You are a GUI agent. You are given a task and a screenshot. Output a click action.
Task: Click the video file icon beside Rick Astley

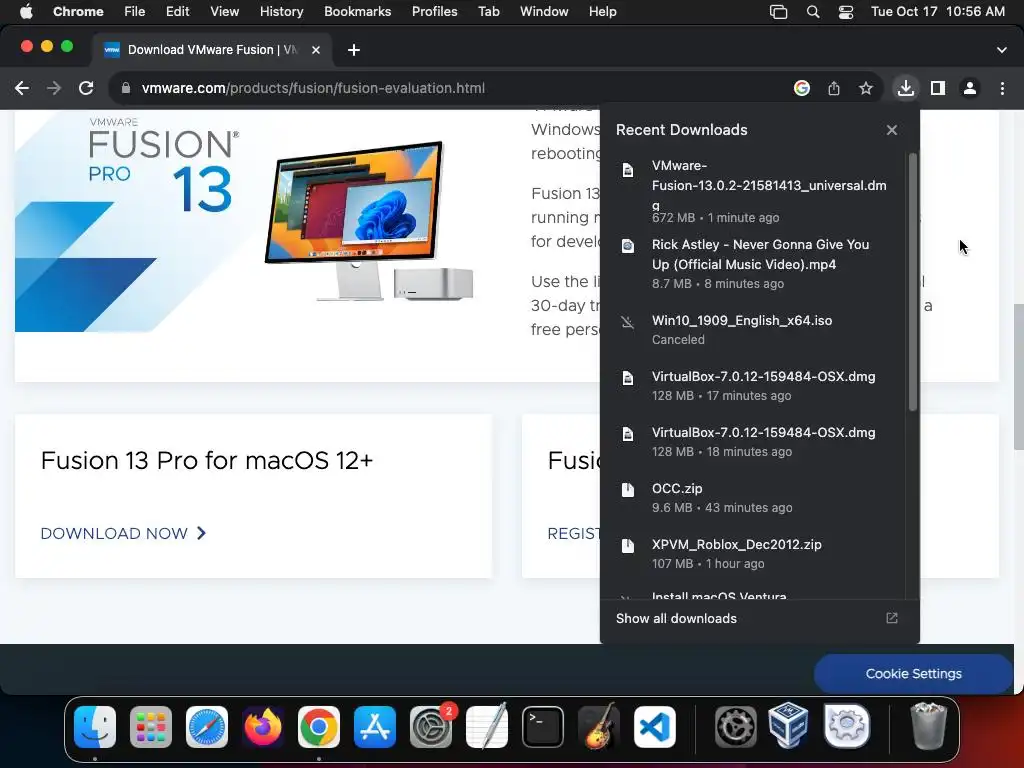click(x=628, y=246)
